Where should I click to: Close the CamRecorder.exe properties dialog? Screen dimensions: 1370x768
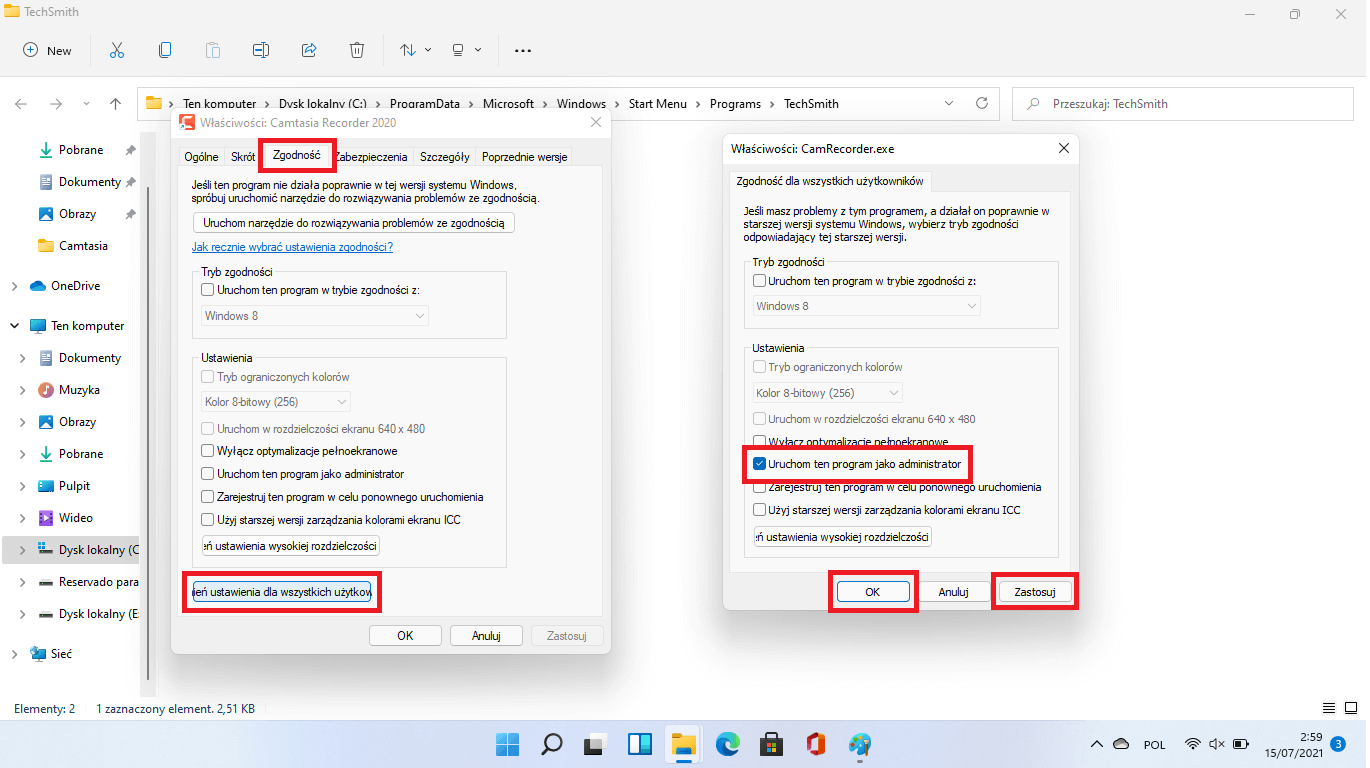pos(1063,148)
